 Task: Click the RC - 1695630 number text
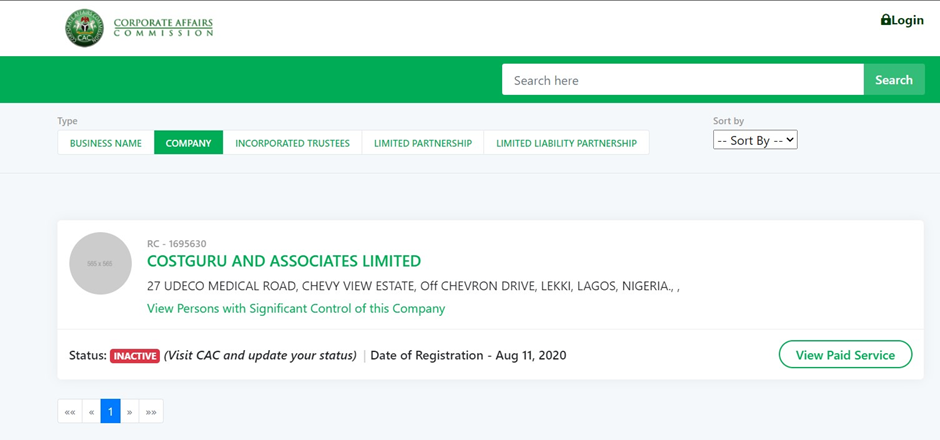177,243
